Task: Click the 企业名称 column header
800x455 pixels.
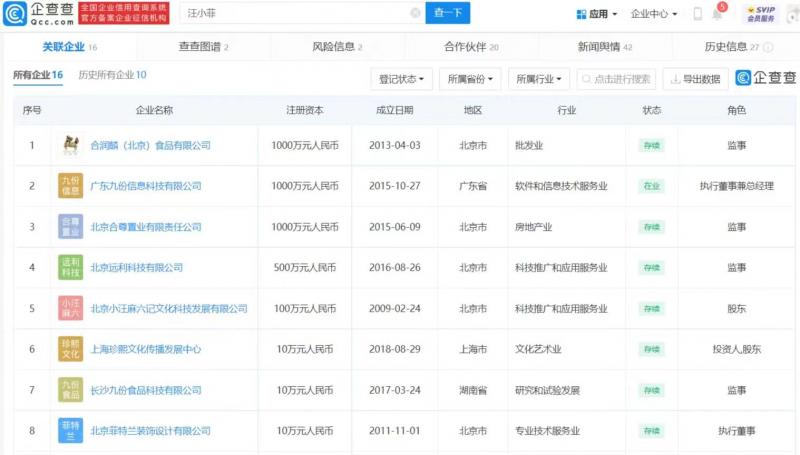Action: point(155,110)
